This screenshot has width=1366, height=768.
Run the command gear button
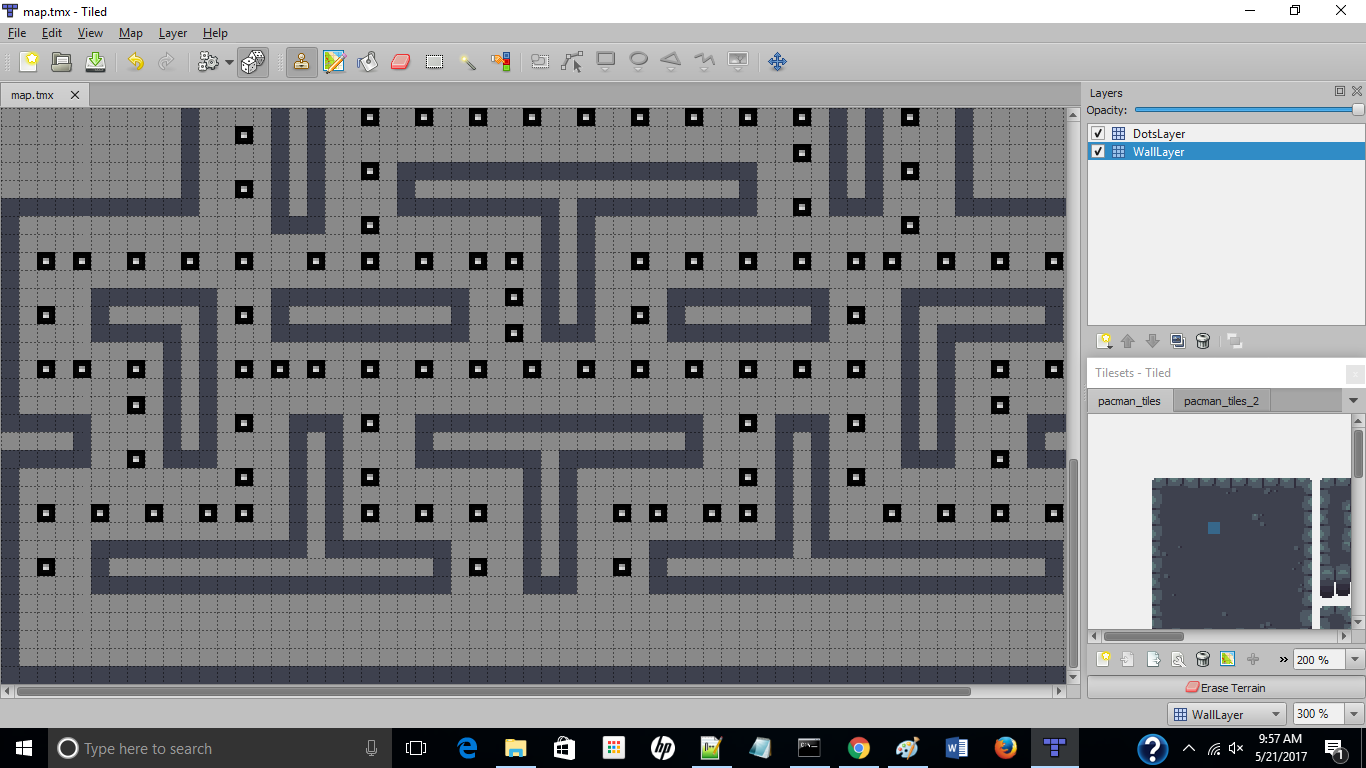[x=208, y=62]
